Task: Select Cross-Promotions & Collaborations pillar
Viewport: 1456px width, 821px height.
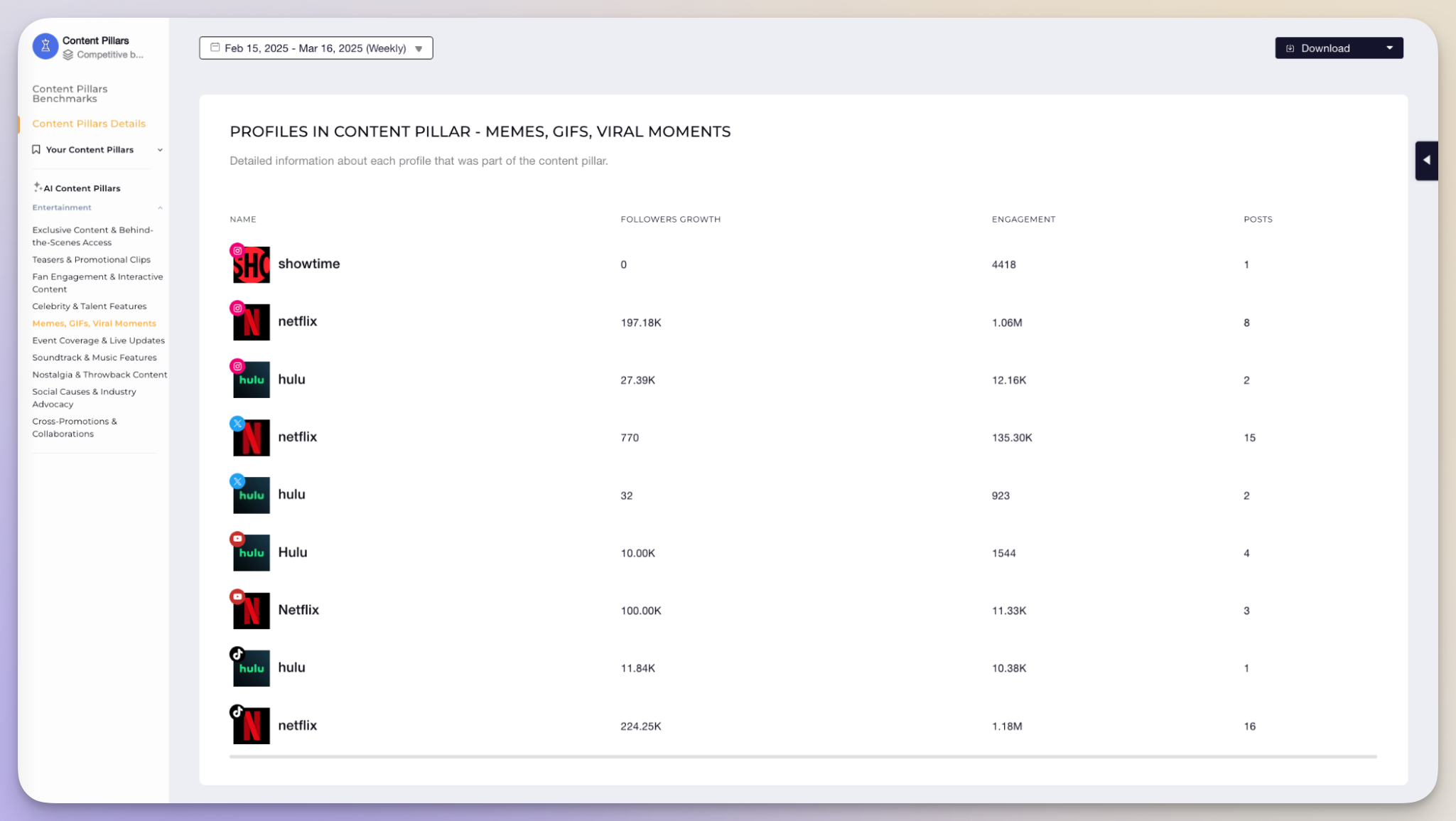Action: pos(75,427)
